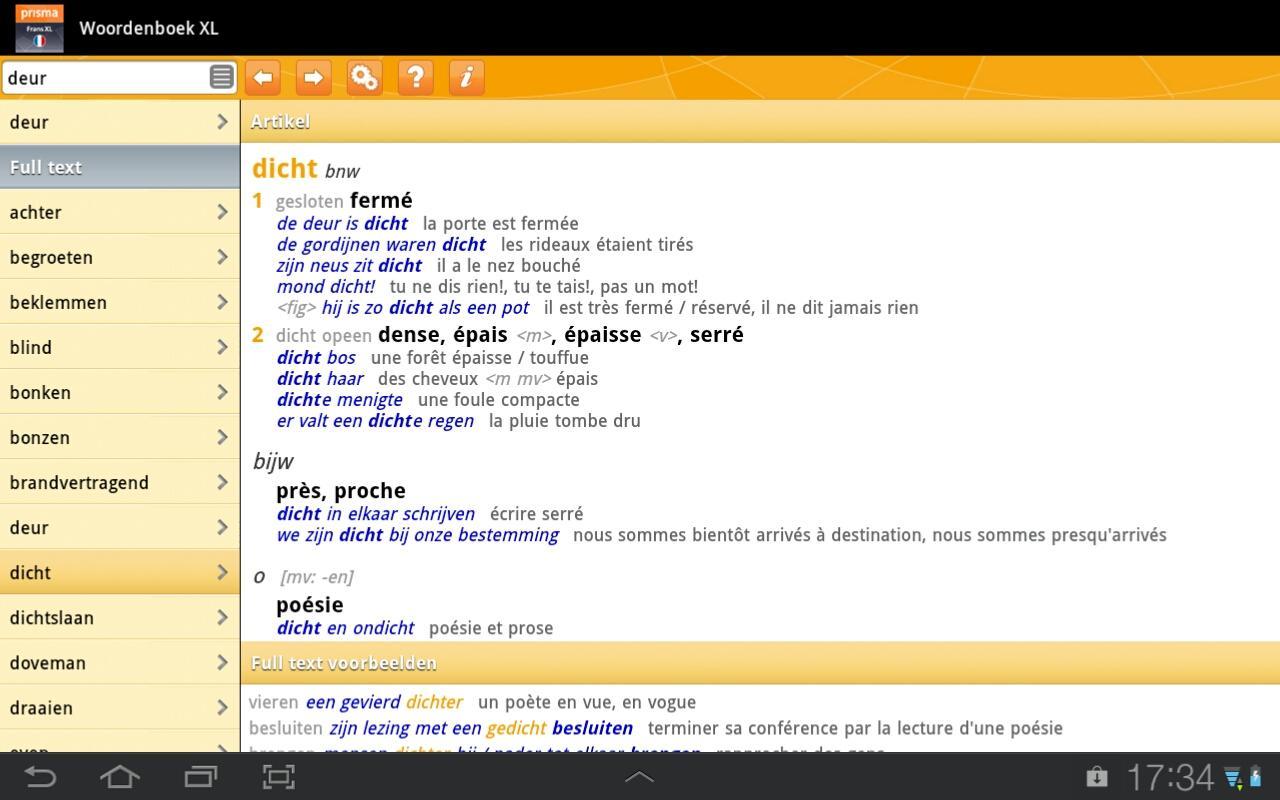Viewport: 1280px width, 800px height.
Task: Go forward with orange right arrow
Action: pyautogui.click(x=313, y=77)
